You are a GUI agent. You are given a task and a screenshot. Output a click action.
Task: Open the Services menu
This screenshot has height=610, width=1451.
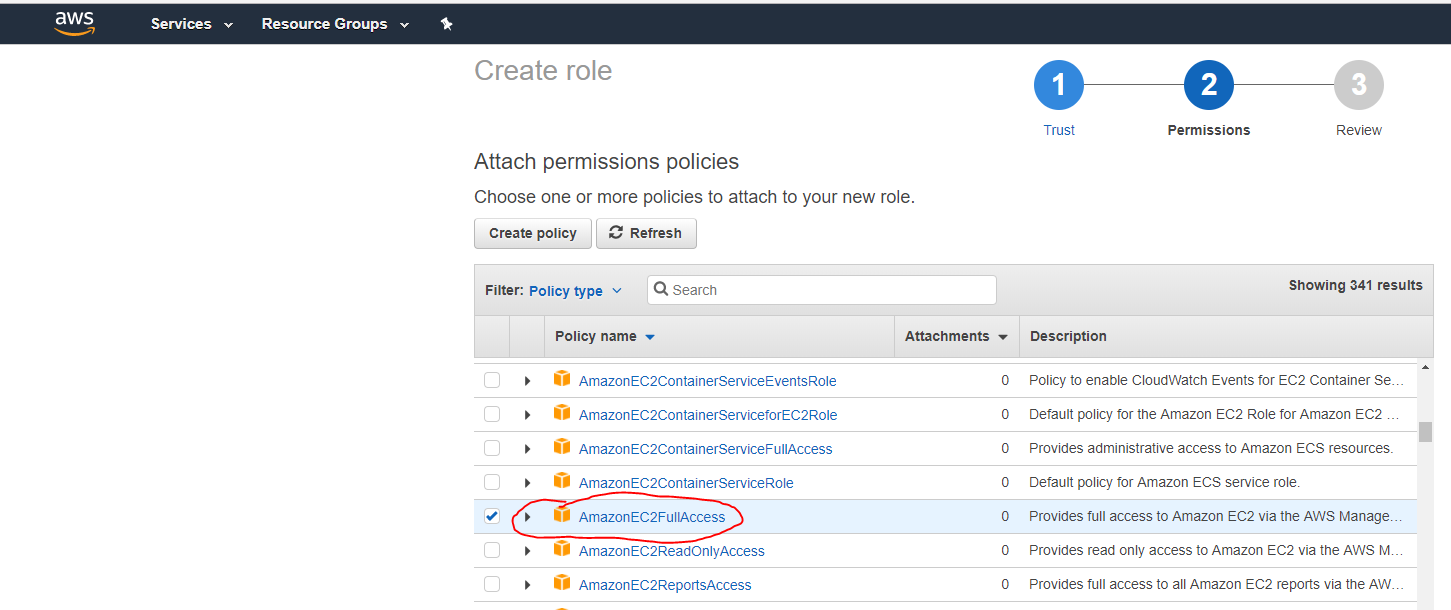tap(192, 24)
